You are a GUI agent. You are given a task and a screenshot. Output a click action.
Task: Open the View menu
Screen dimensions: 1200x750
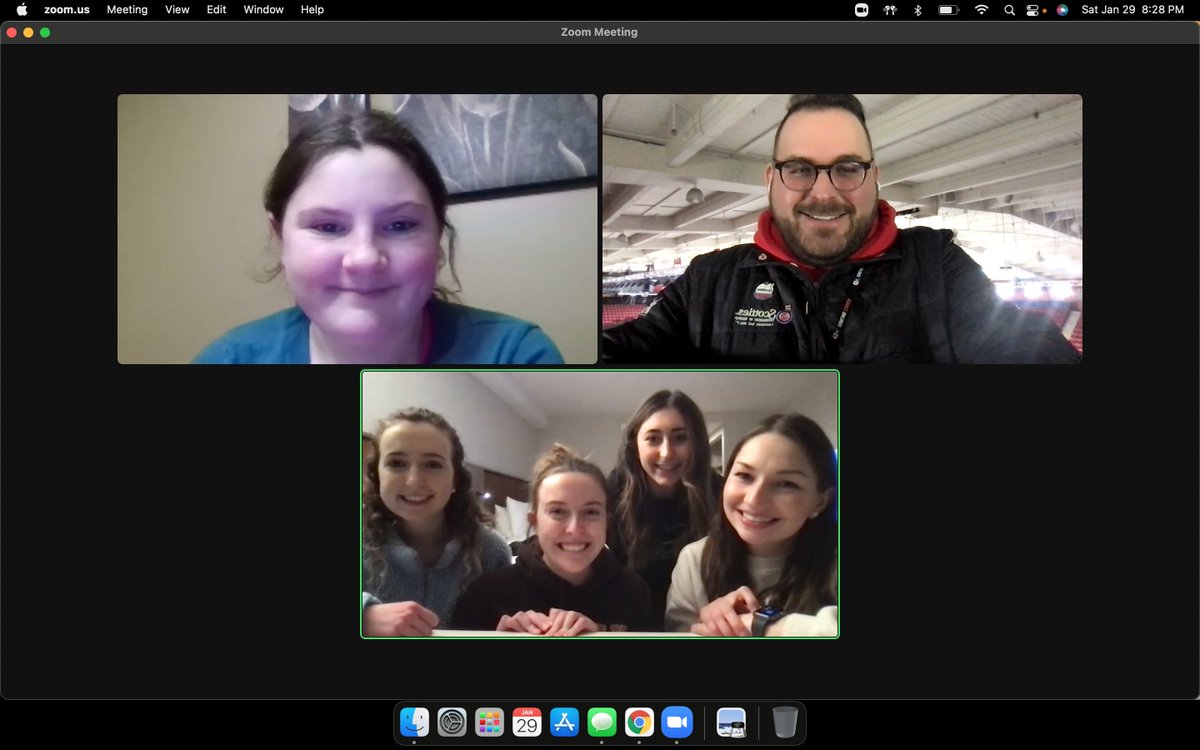click(x=177, y=9)
